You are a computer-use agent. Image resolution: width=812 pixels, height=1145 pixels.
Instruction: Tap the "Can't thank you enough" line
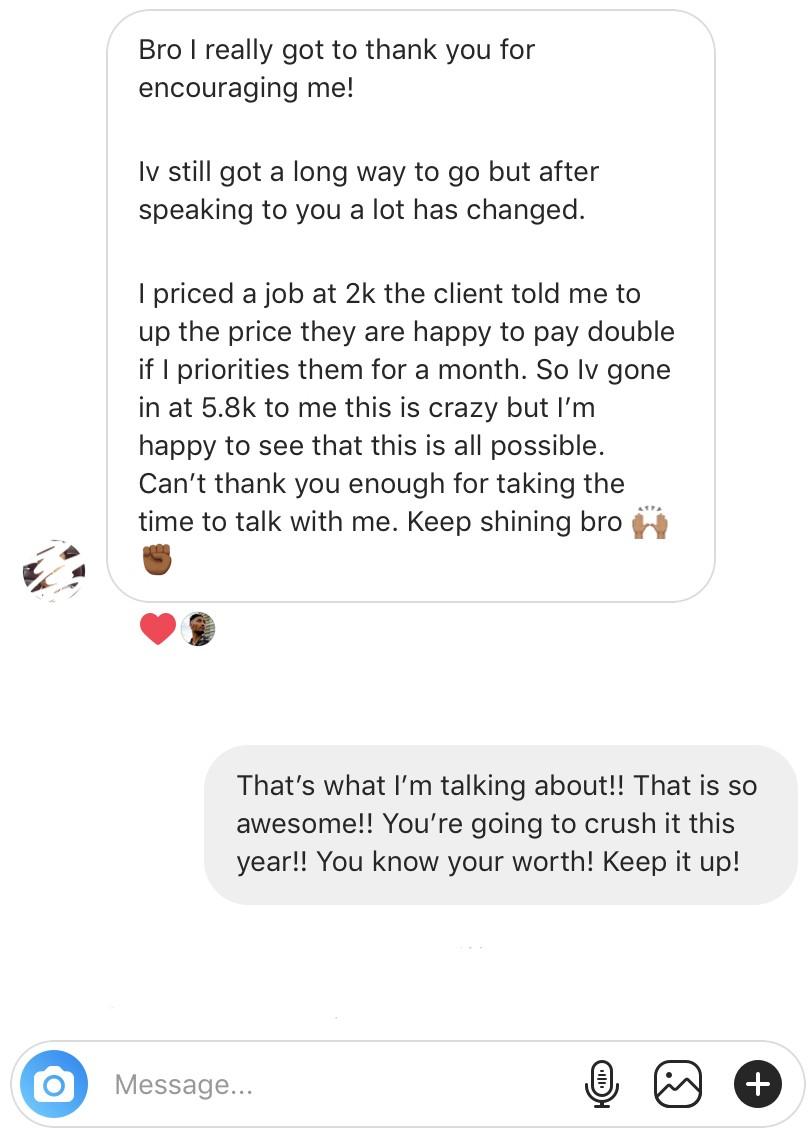[380, 484]
